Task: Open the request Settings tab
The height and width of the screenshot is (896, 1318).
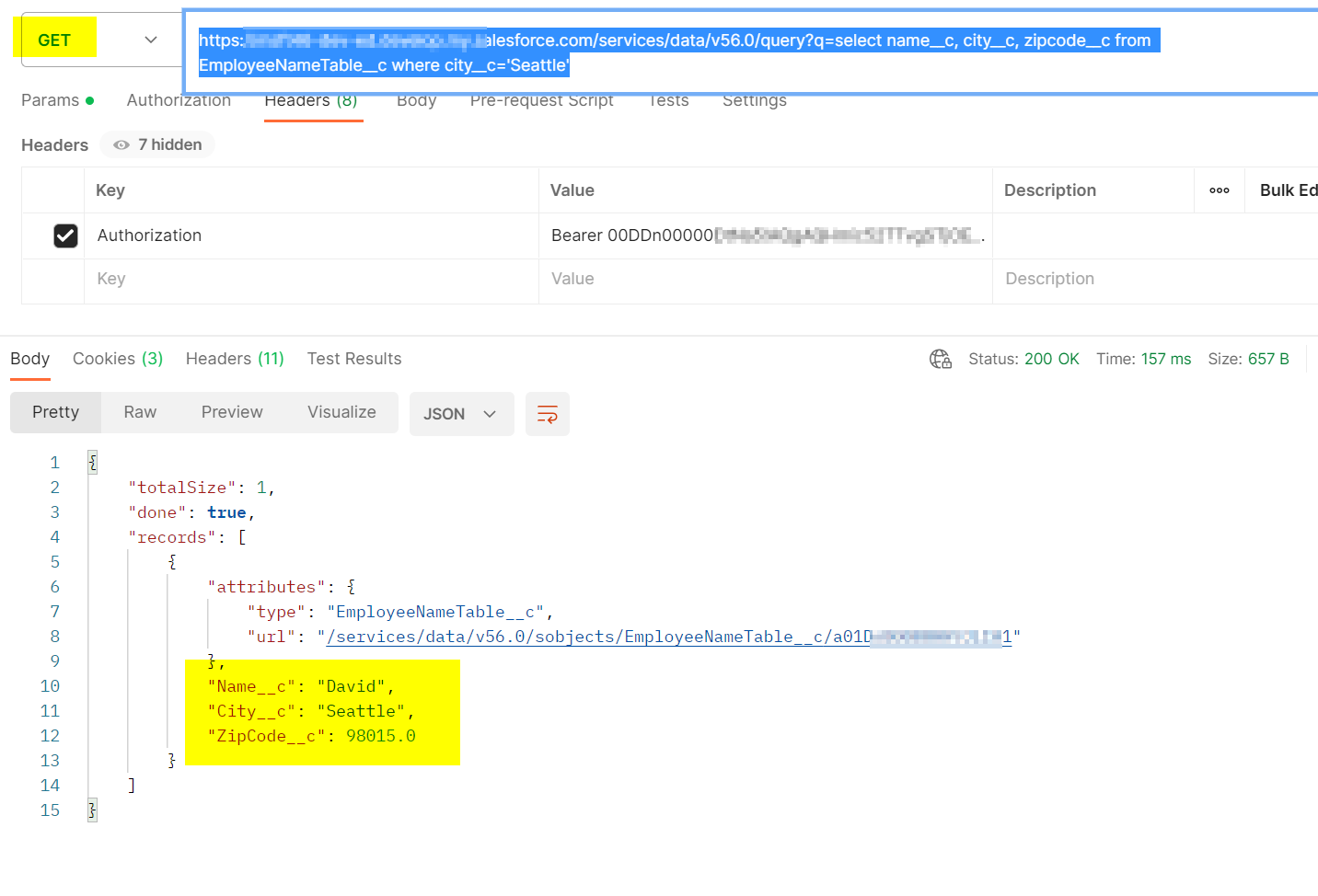Action: (754, 100)
